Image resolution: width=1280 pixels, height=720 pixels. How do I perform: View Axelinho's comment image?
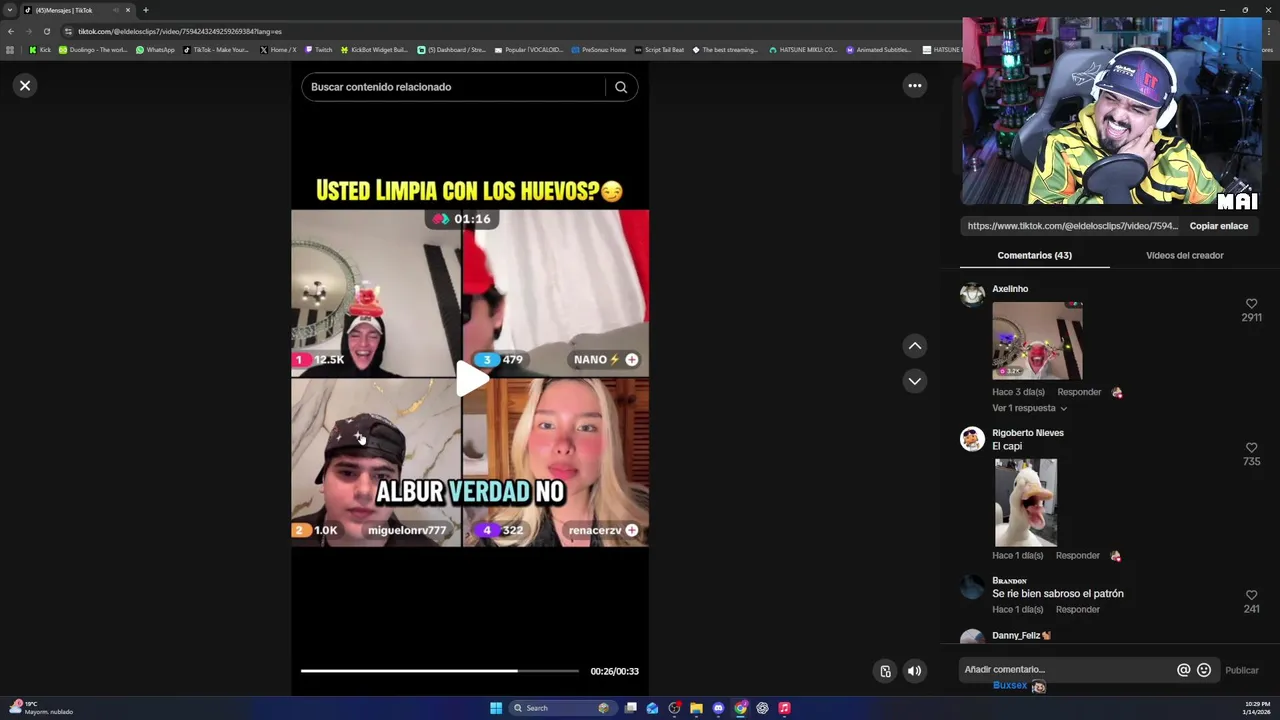click(x=1037, y=341)
